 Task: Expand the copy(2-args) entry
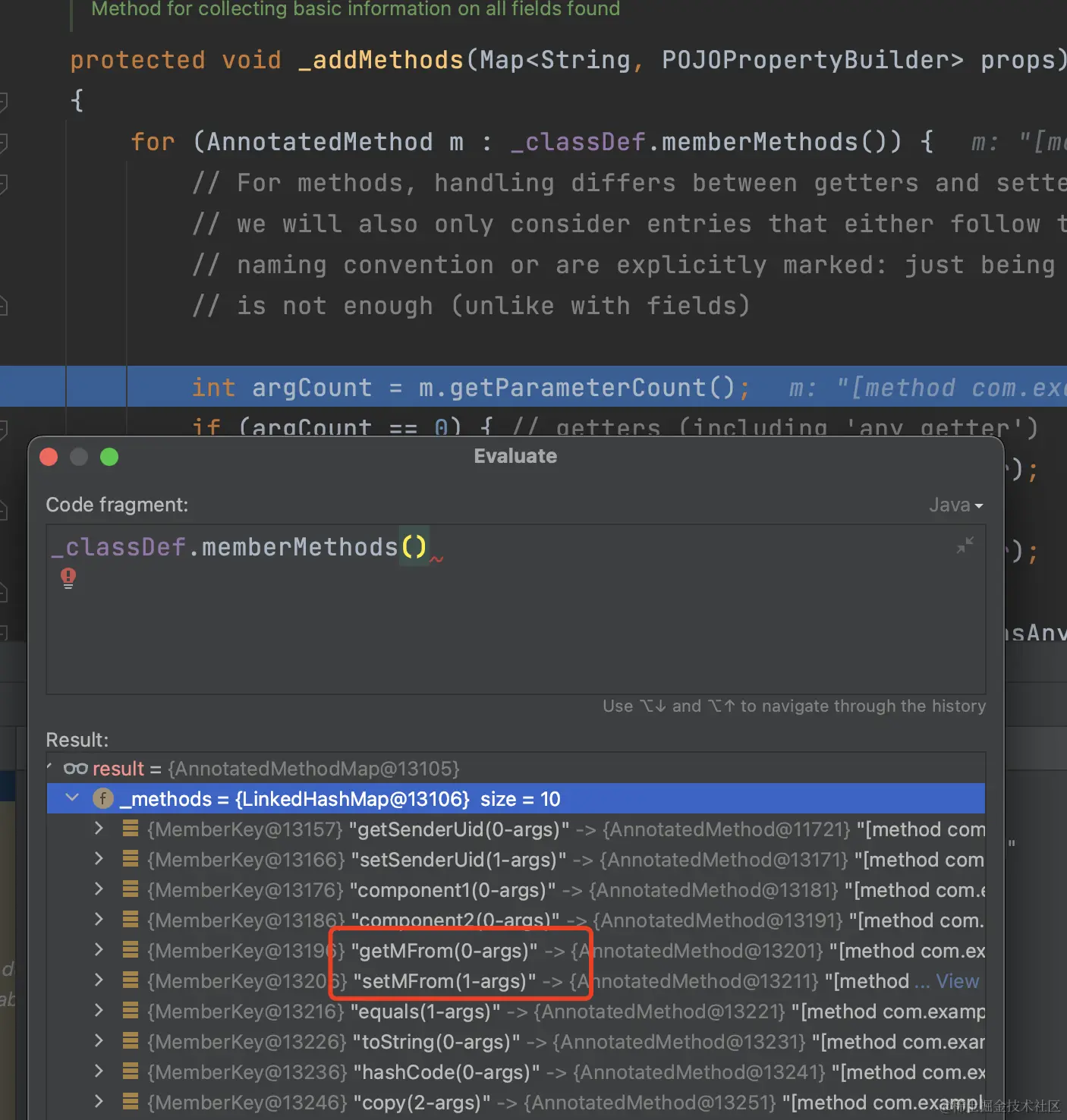[x=99, y=1102]
